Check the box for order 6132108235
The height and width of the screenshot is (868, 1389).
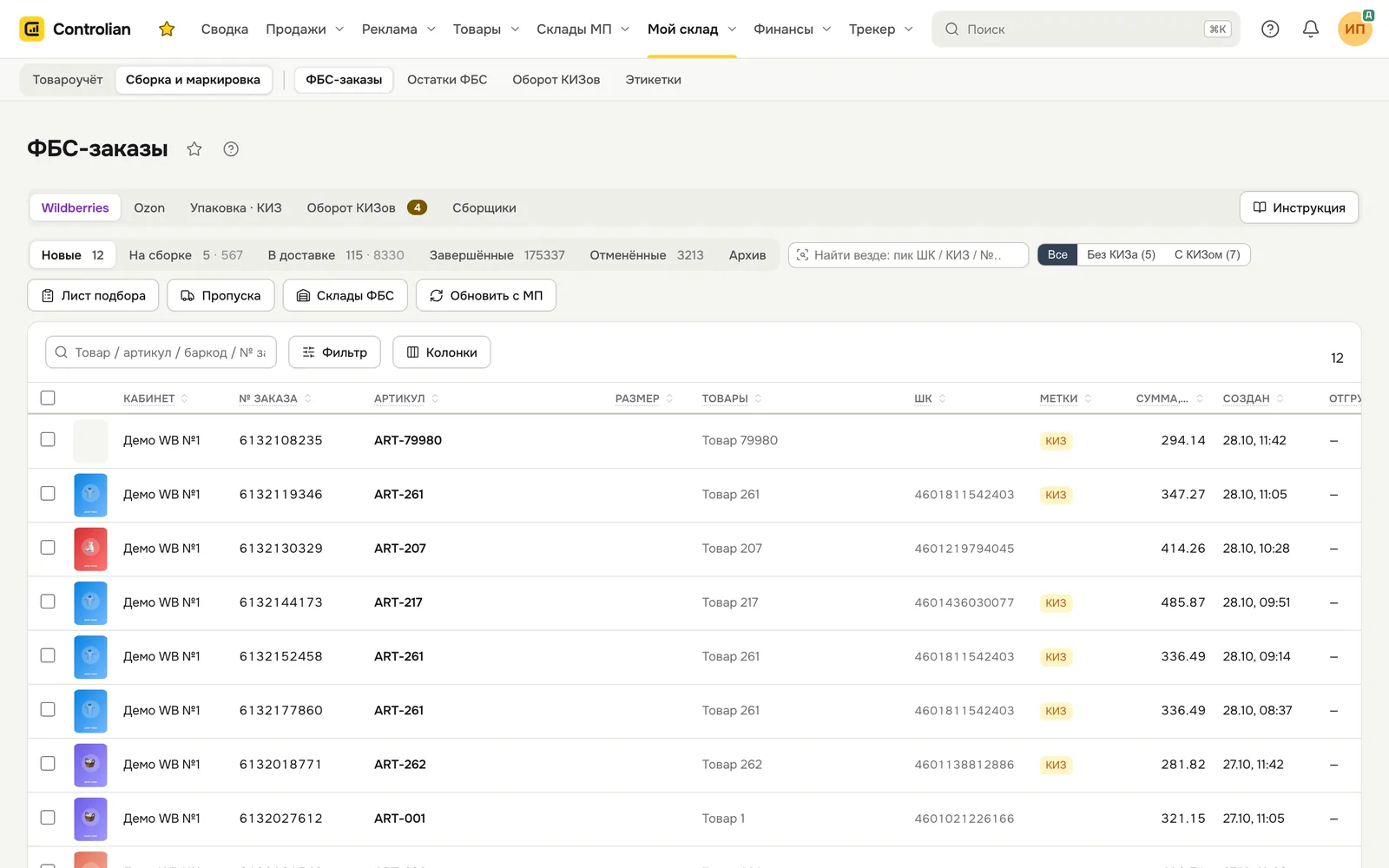coord(48,439)
